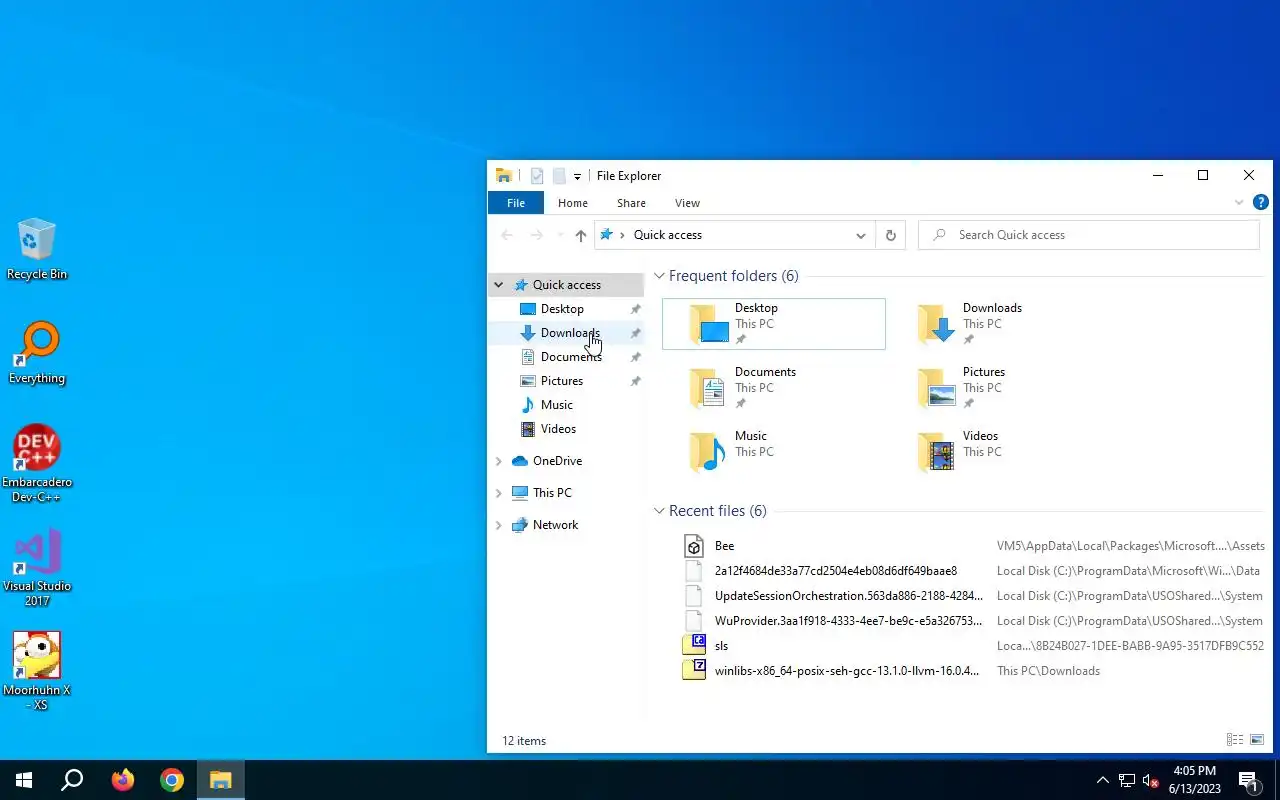This screenshot has width=1280, height=800.
Task: Open the notification center icon
Action: tap(1248, 780)
